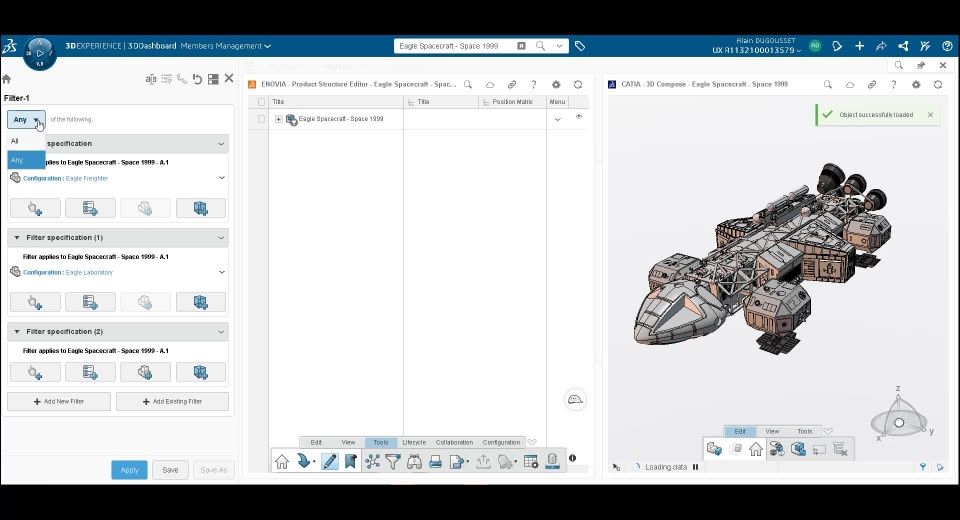This screenshot has height=520, width=960.
Task: Click the 6W tags icon beside search bar
Action: tap(580, 46)
